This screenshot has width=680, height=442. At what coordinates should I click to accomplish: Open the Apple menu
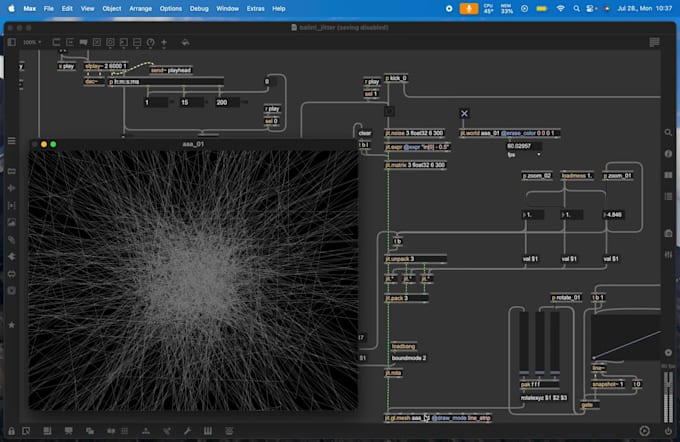11,8
